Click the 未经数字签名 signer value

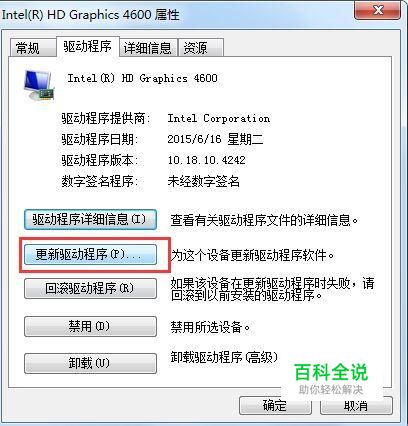click(204, 181)
